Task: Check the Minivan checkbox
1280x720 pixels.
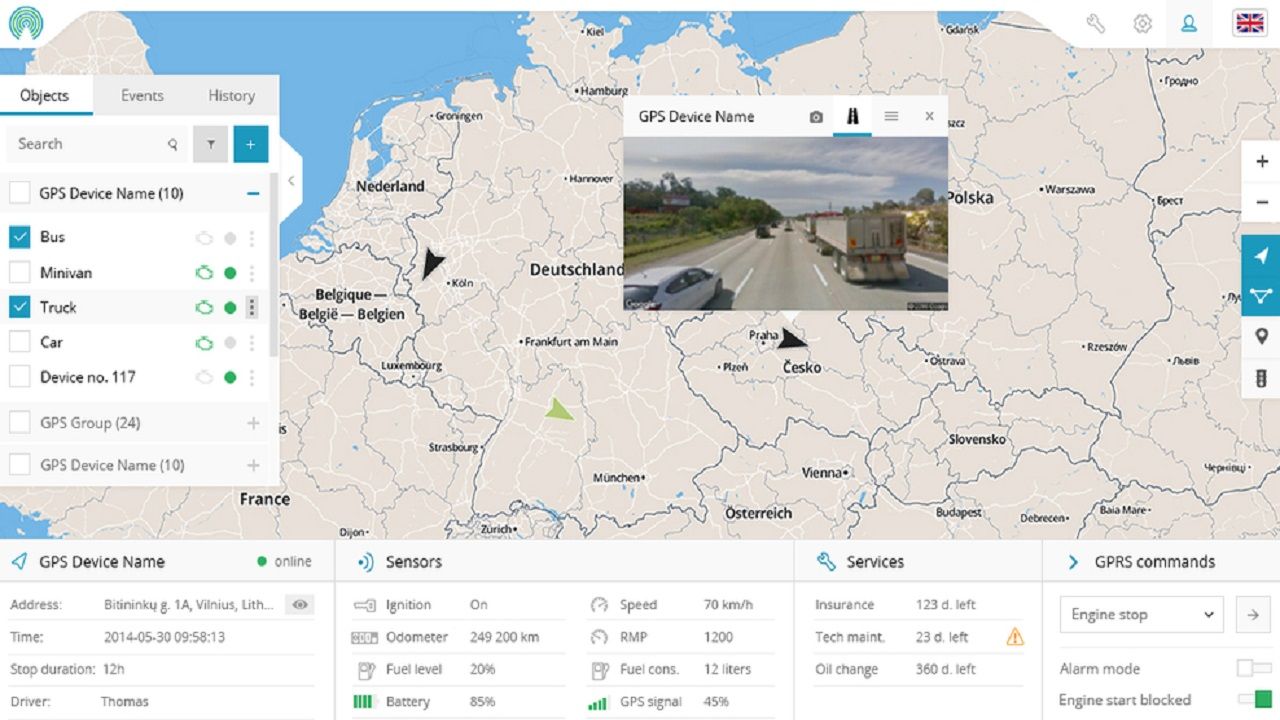Action: click(x=19, y=272)
